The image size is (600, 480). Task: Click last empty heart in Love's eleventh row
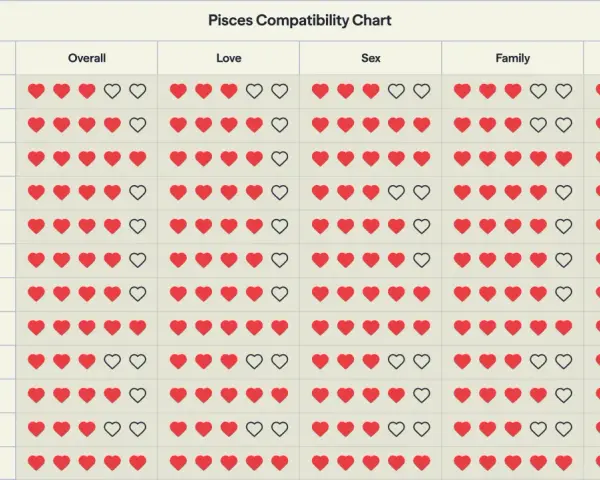(280, 429)
